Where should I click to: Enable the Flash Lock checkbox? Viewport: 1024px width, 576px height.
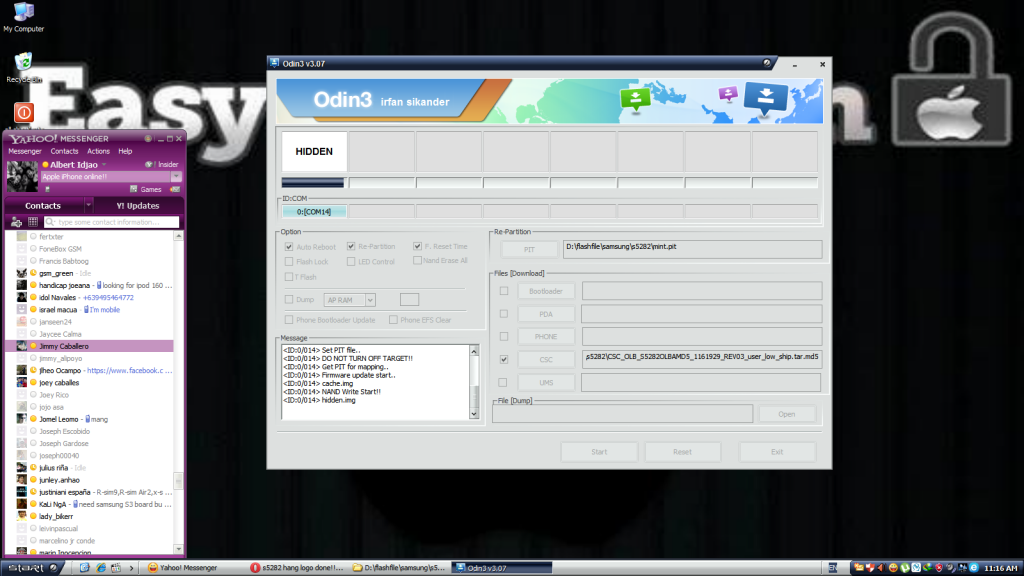[289, 261]
